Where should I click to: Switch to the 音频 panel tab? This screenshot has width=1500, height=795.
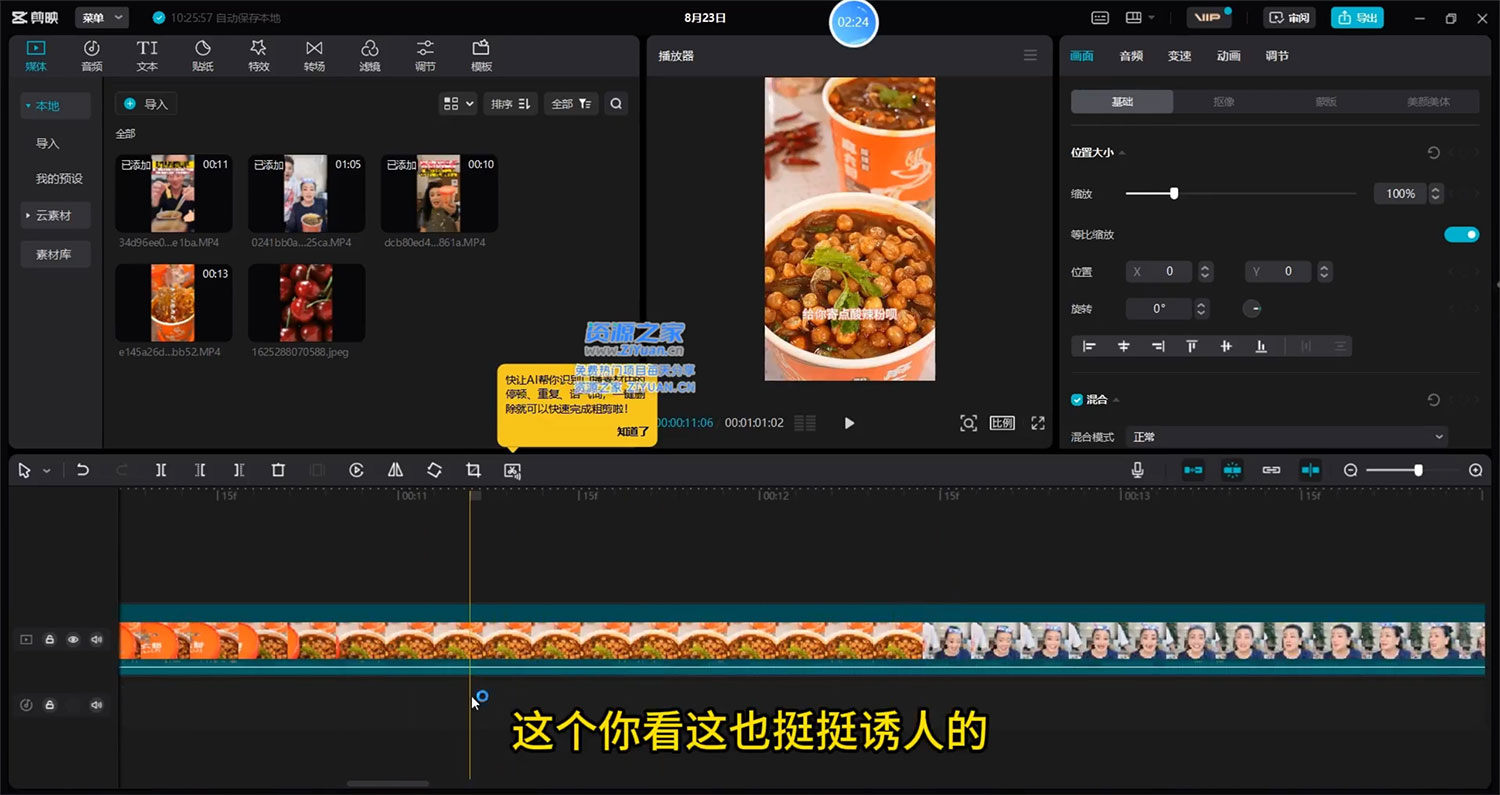point(1130,56)
